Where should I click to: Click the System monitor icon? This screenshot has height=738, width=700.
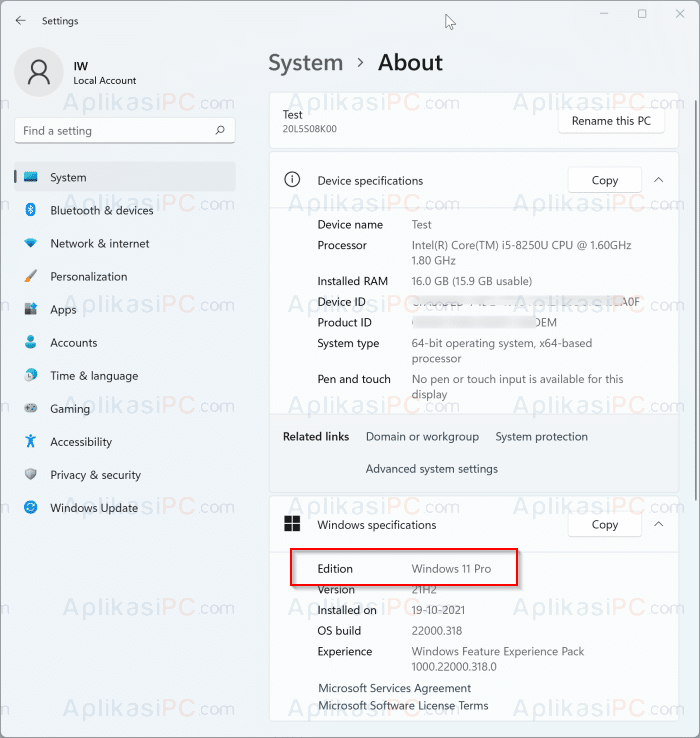31,177
